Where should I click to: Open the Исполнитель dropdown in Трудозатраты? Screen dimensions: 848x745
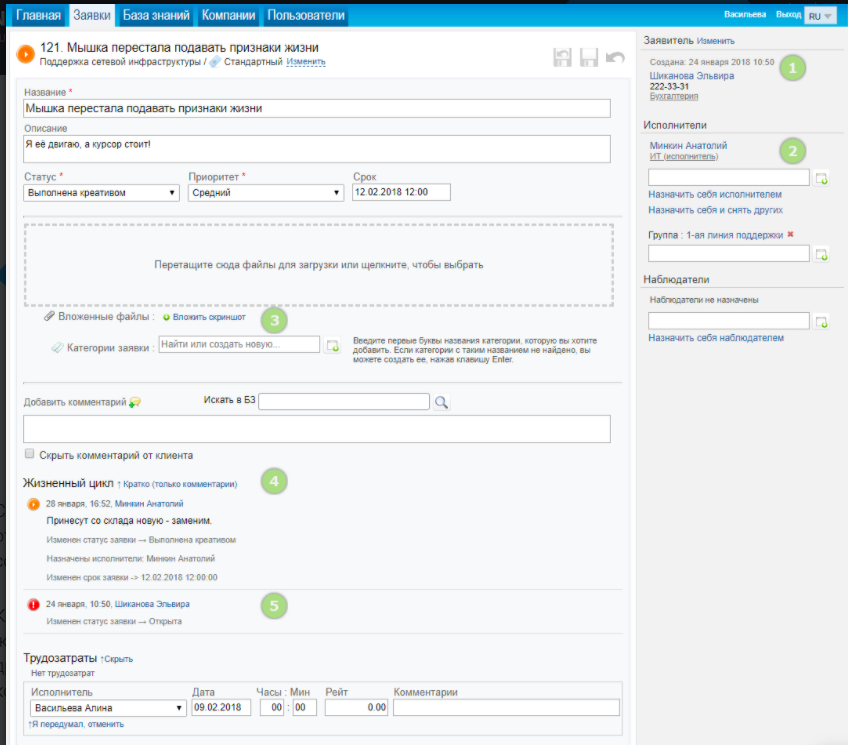point(108,708)
